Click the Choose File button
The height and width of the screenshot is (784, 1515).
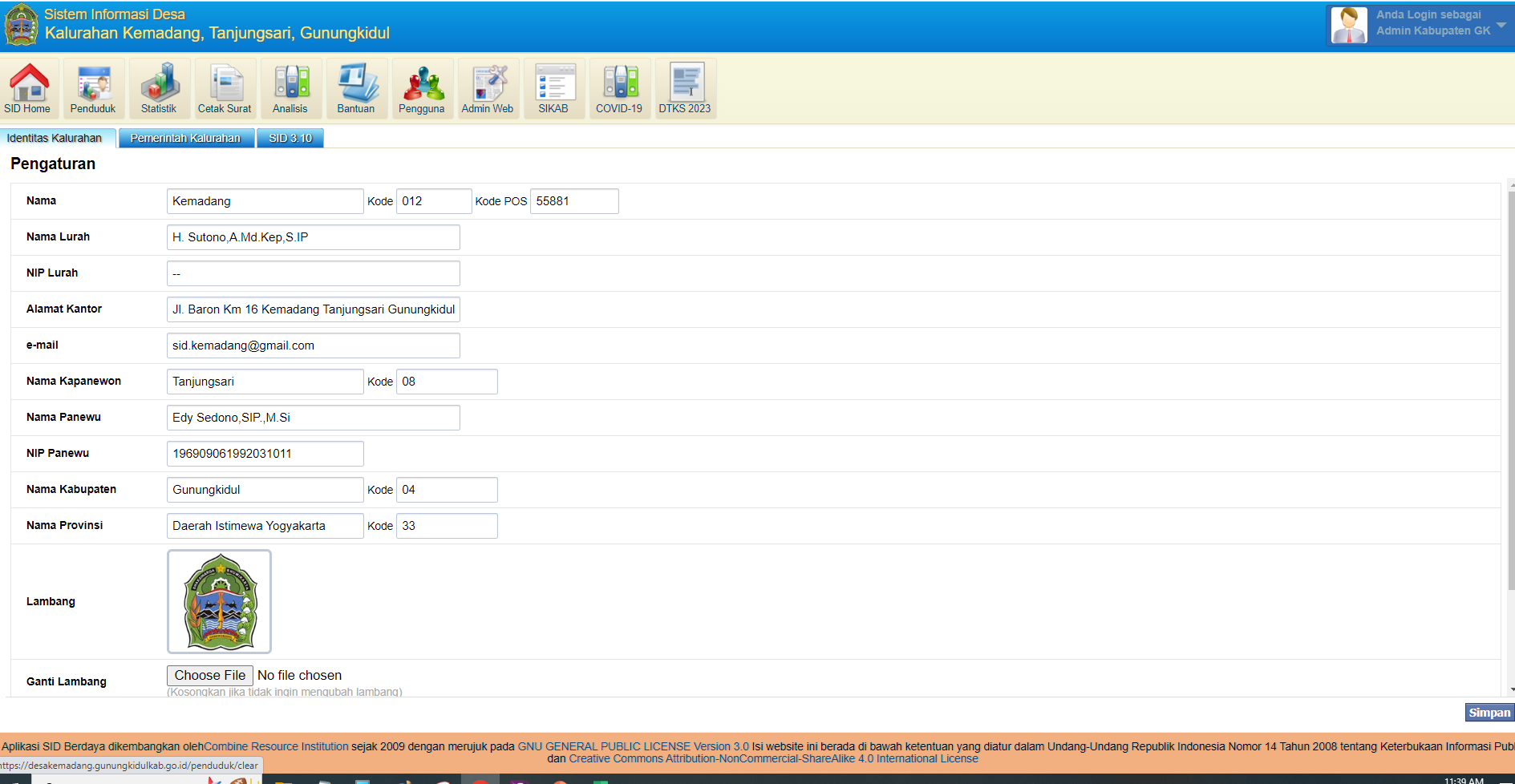pos(210,676)
